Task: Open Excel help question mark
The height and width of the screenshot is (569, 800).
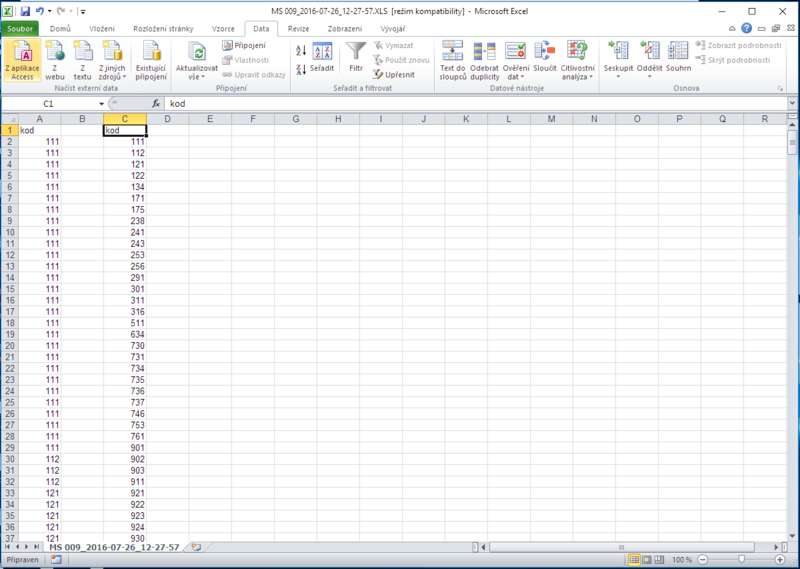Action: (x=746, y=29)
